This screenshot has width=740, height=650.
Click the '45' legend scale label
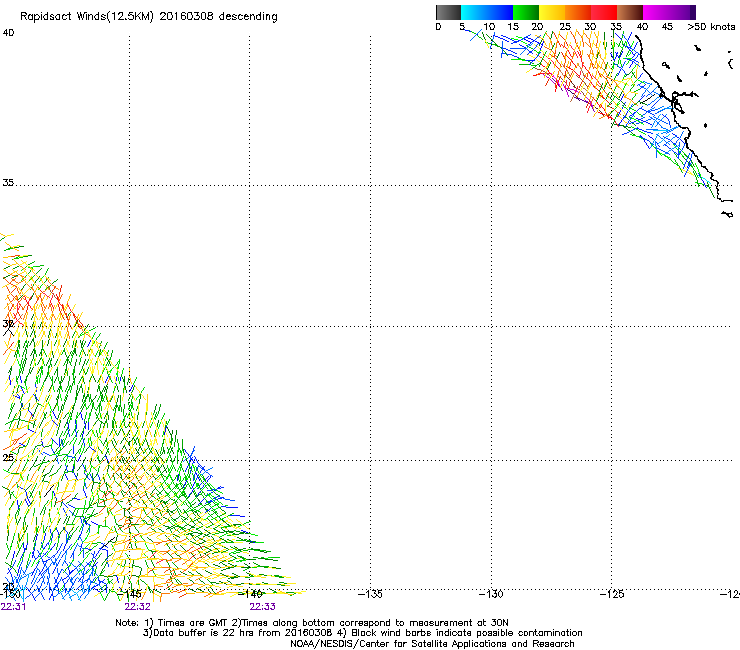pyautogui.click(x=667, y=27)
